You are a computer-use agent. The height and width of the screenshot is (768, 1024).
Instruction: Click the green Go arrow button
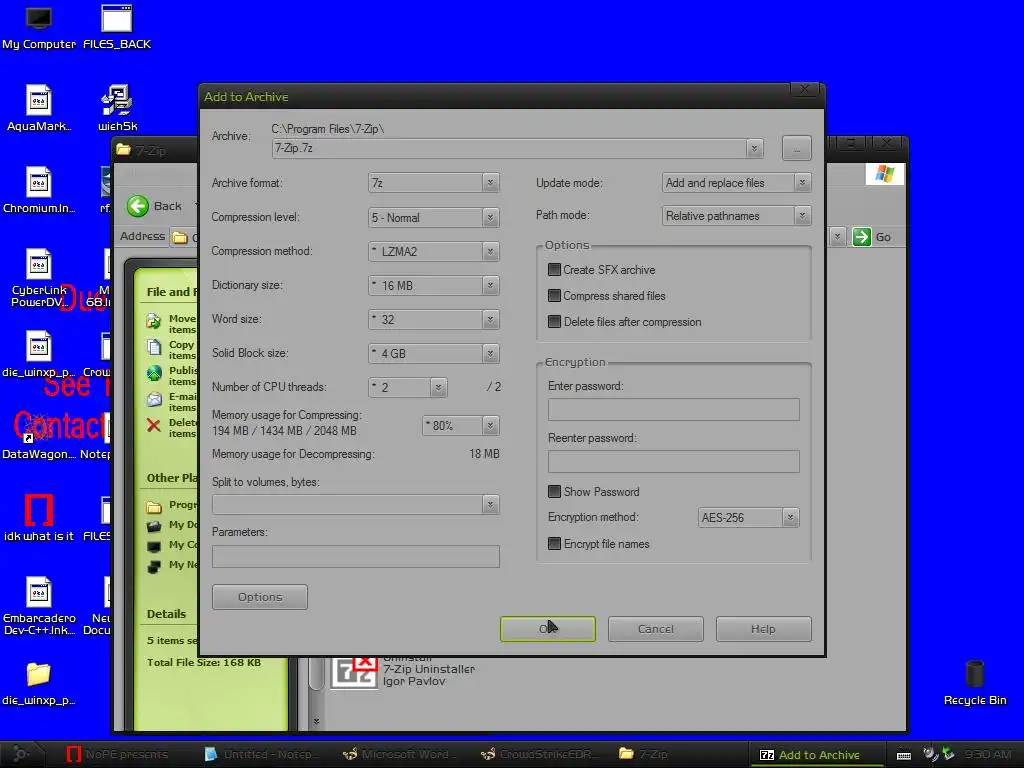(x=861, y=237)
